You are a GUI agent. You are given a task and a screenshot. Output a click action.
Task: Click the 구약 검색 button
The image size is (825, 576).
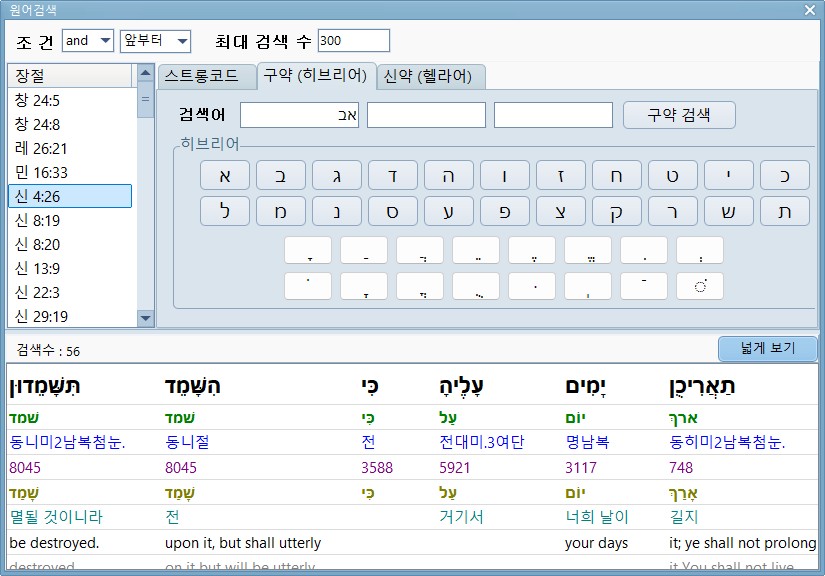coord(679,115)
